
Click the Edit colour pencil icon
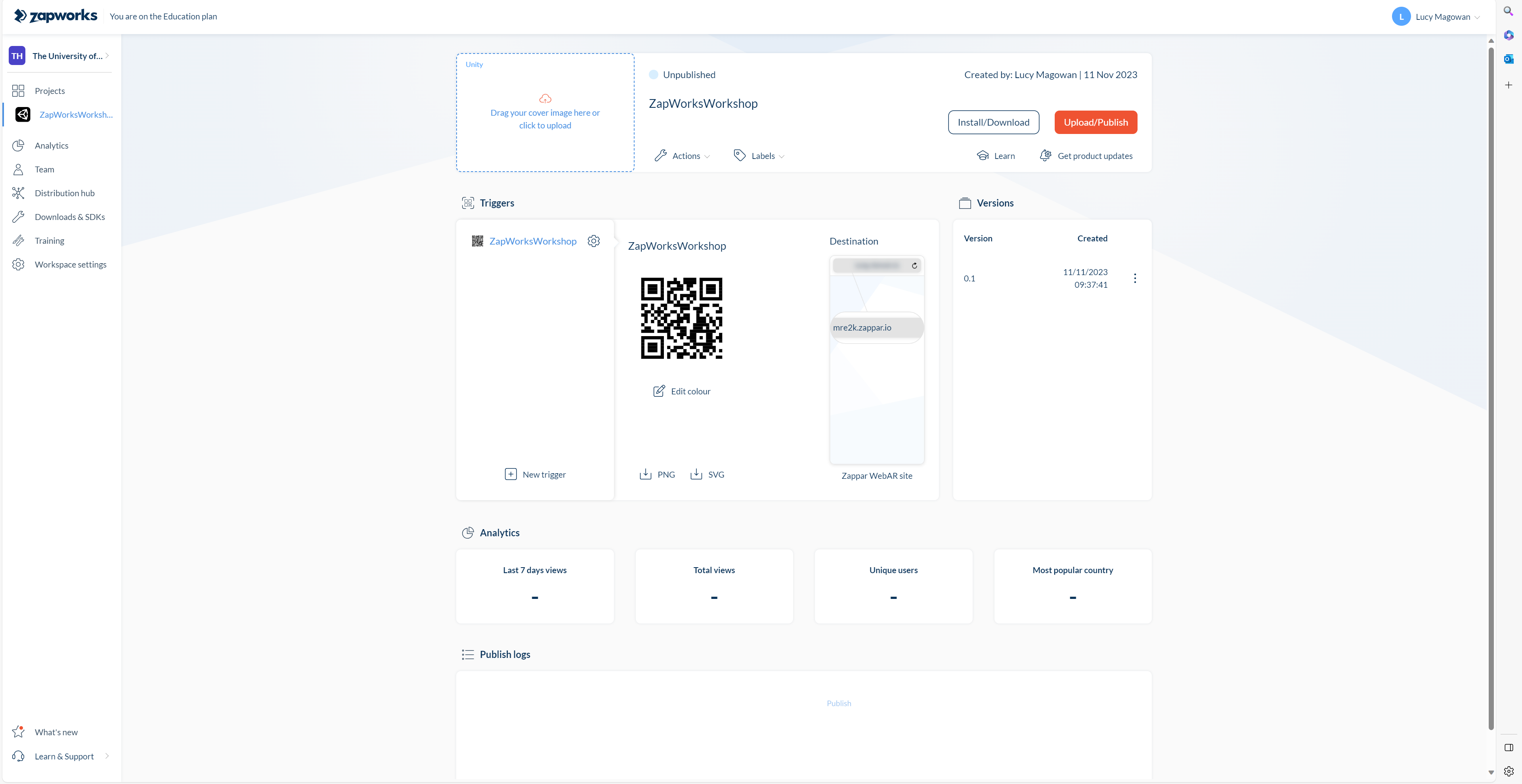659,391
